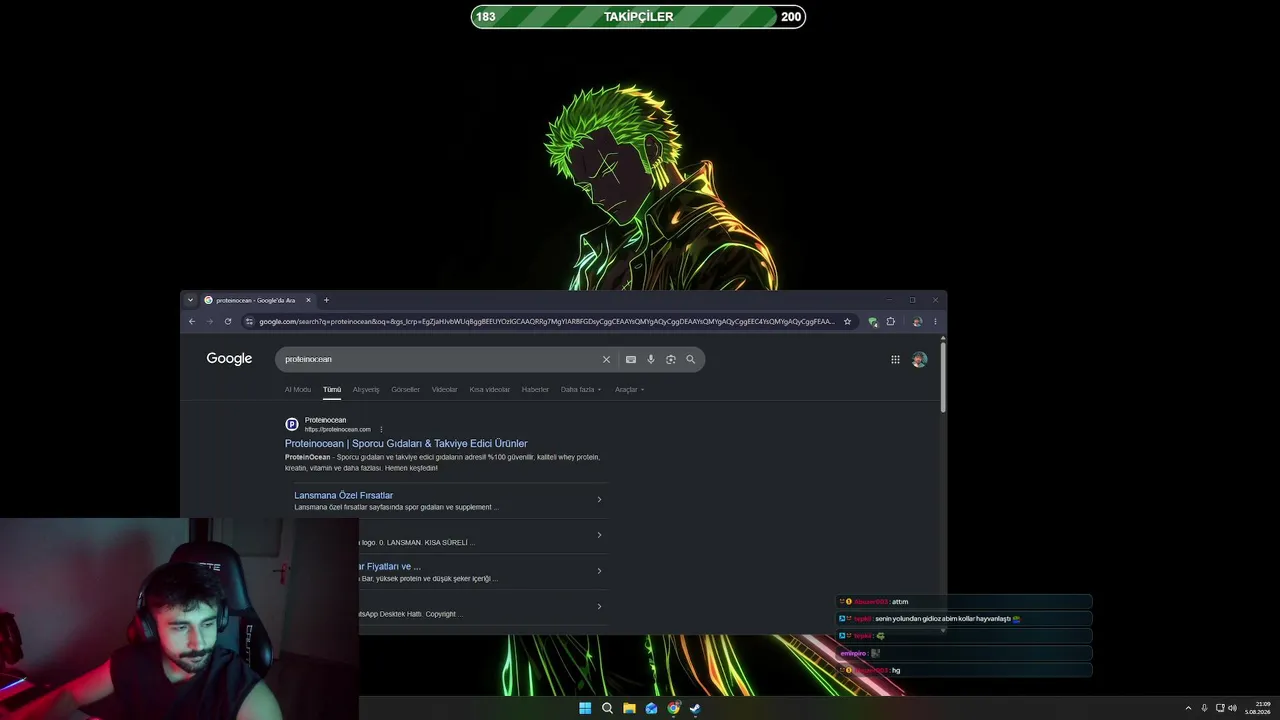The width and height of the screenshot is (1280, 720).
Task: Open the volume control in system tray
Action: (1232, 708)
